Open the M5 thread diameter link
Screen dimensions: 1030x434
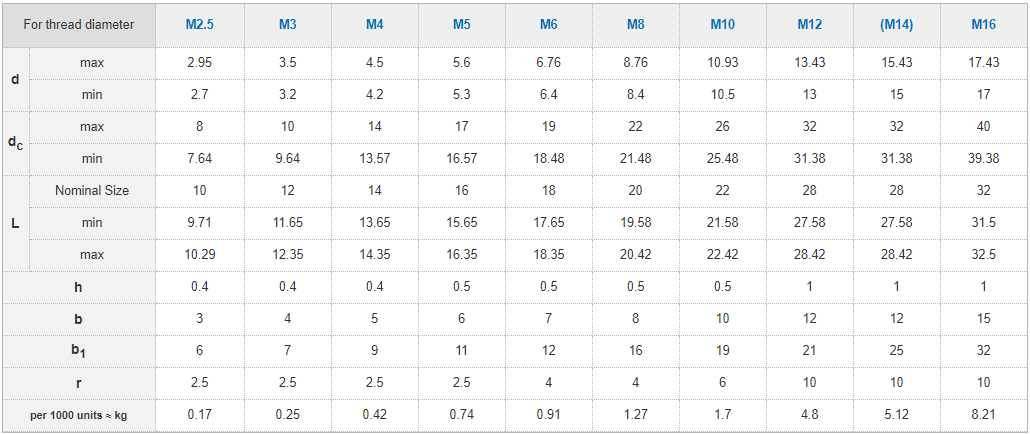462,25
